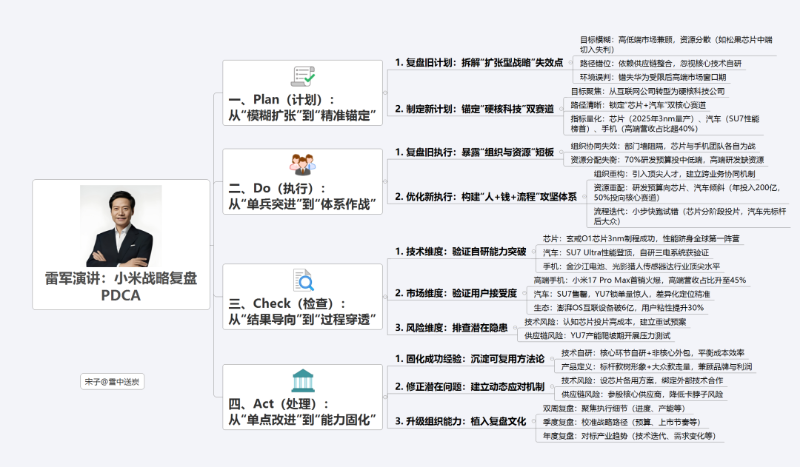Viewport: 800px width, 467px height.
Task: Select subtopic 3. 风险维度:排查潜在隐患
Action: point(451,328)
